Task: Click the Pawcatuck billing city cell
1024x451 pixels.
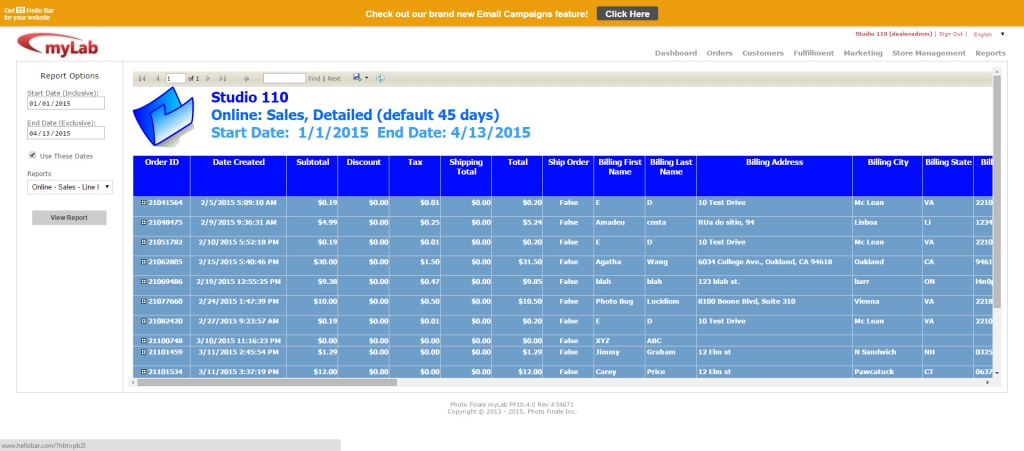Action: point(888,372)
